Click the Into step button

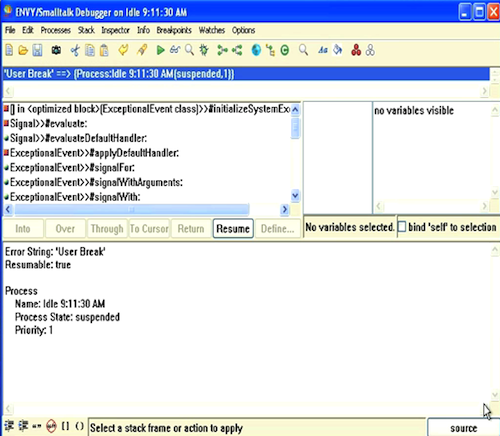pos(23,229)
